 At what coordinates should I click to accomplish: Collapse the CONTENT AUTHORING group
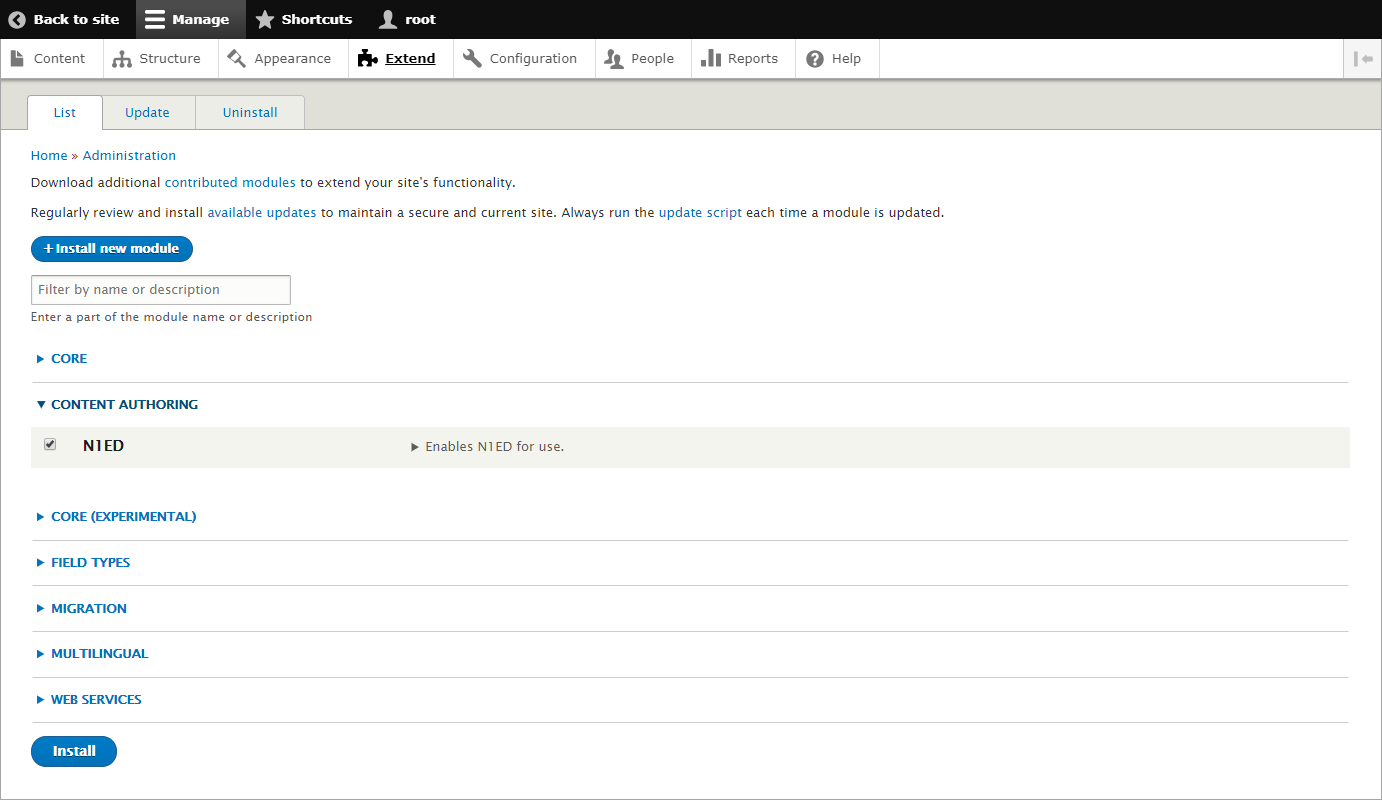124,405
